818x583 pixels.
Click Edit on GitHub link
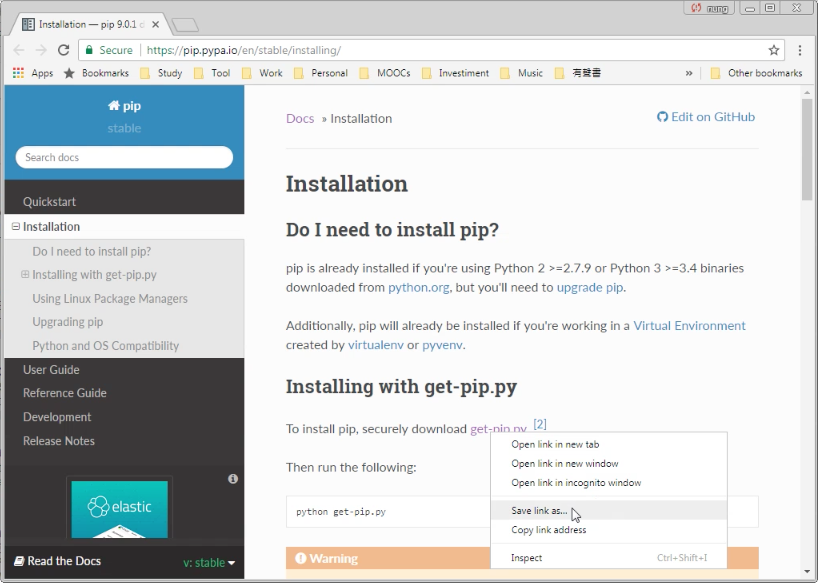click(706, 117)
